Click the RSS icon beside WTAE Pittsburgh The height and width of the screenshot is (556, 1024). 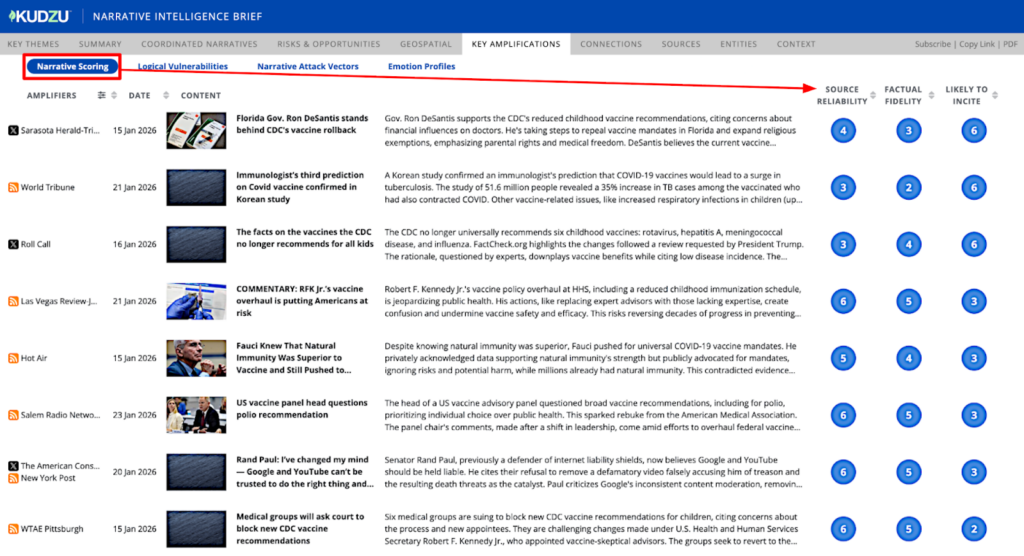(x=13, y=529)
